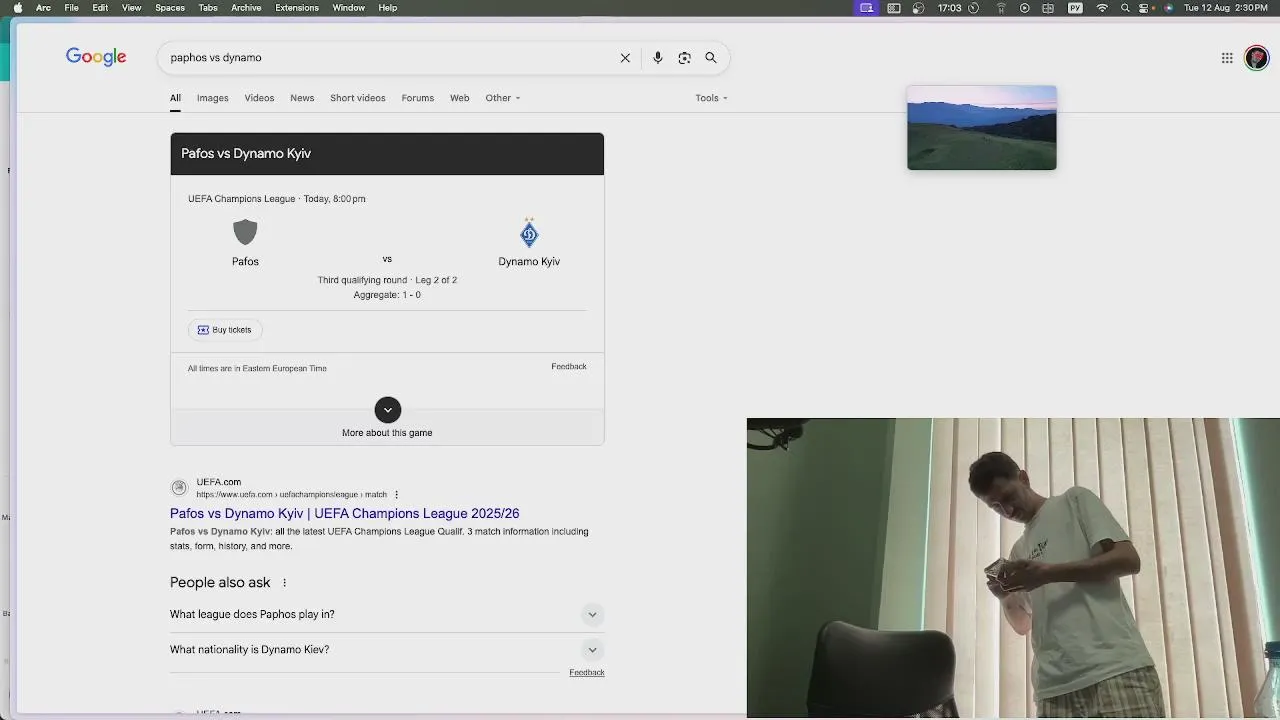Open Spotlight search in the menu bar

coord(1125,8)
